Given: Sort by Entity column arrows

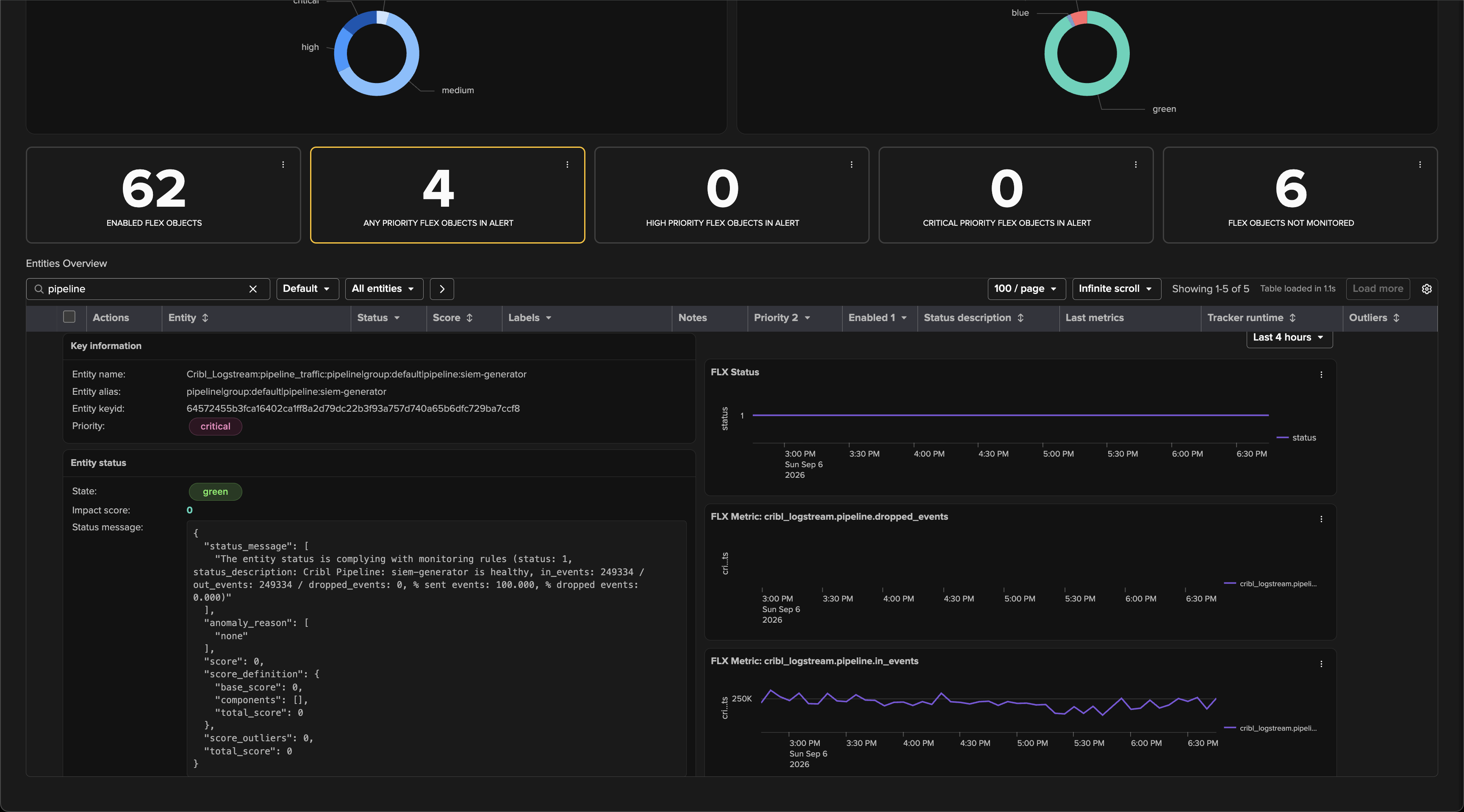Looking at the screenshot, I should [205, 318].
